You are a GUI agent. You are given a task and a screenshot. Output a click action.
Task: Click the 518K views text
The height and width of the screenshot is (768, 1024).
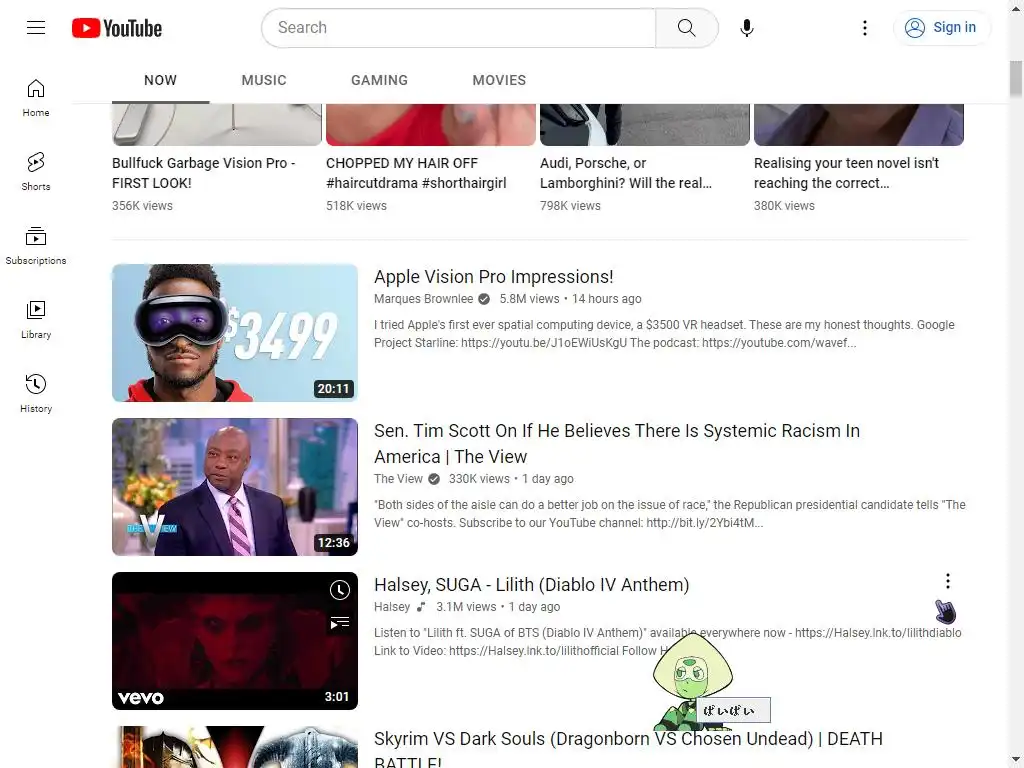pos(357,206)
